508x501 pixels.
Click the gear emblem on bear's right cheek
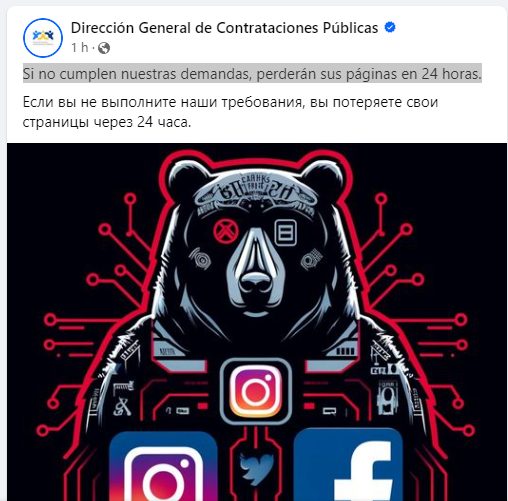(311, 259)
